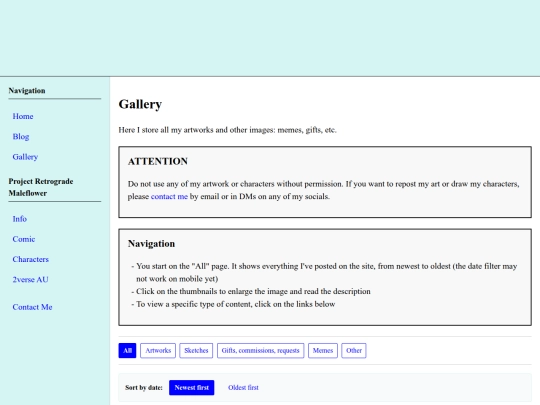Sort gallery by Oldest first
The width and height of the screenshot is (540, 405).
point(243,388)
